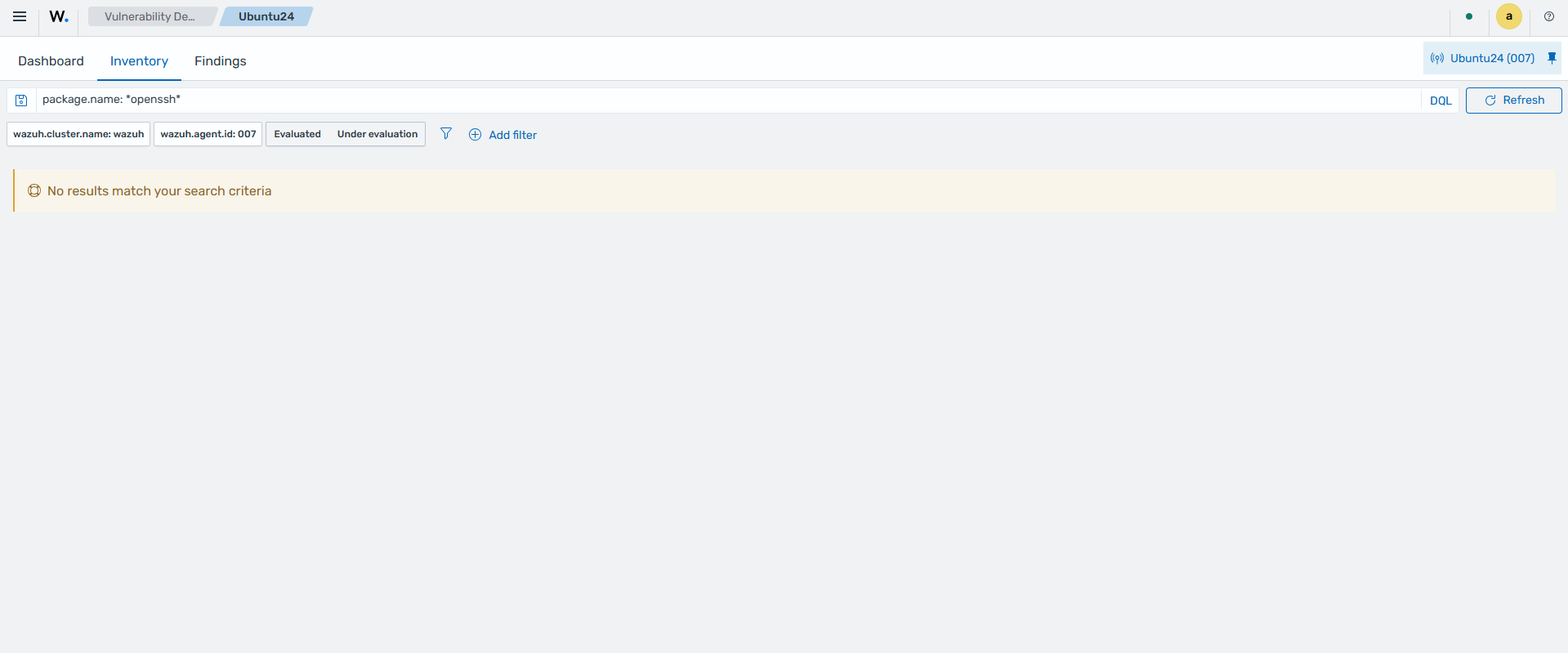
Task: Click the change all filters funnel icon
Action: [x=445, y=134]
